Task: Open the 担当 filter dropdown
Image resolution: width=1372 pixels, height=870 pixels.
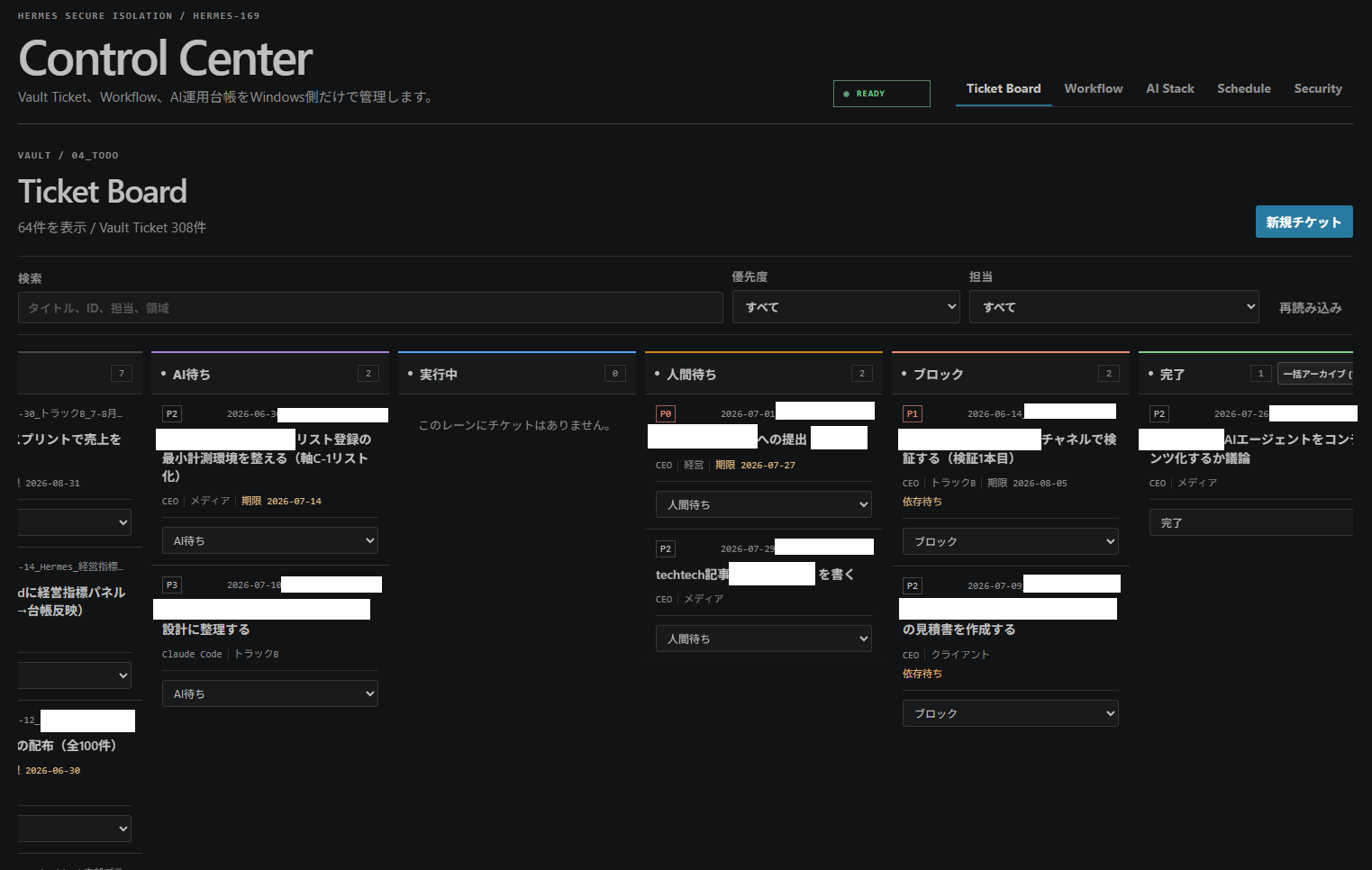Action: click(1113, 307)
